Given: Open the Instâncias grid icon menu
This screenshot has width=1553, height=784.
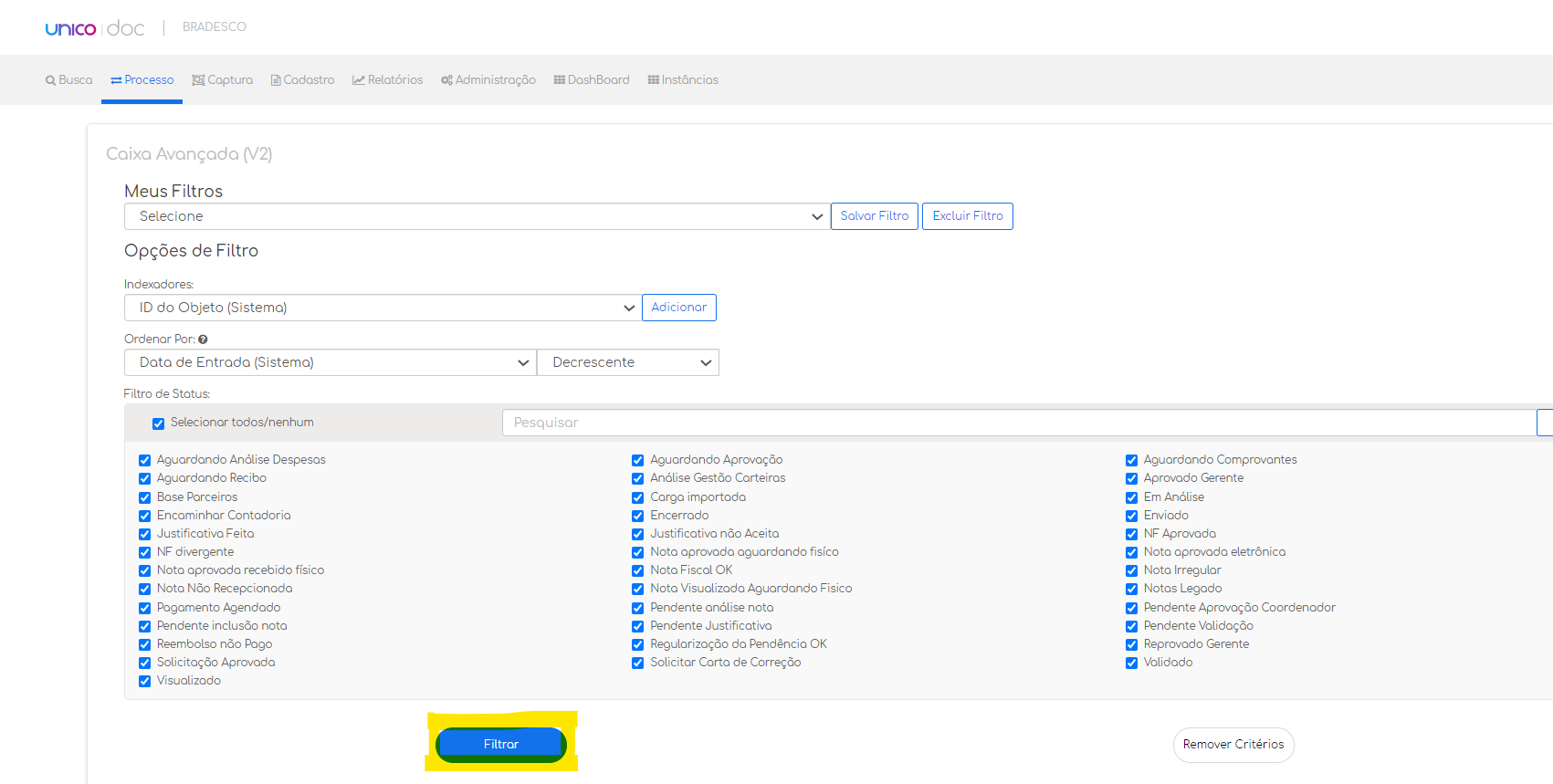Looking at the screenshot, I should pyautogui.click(x=653, y=80).
